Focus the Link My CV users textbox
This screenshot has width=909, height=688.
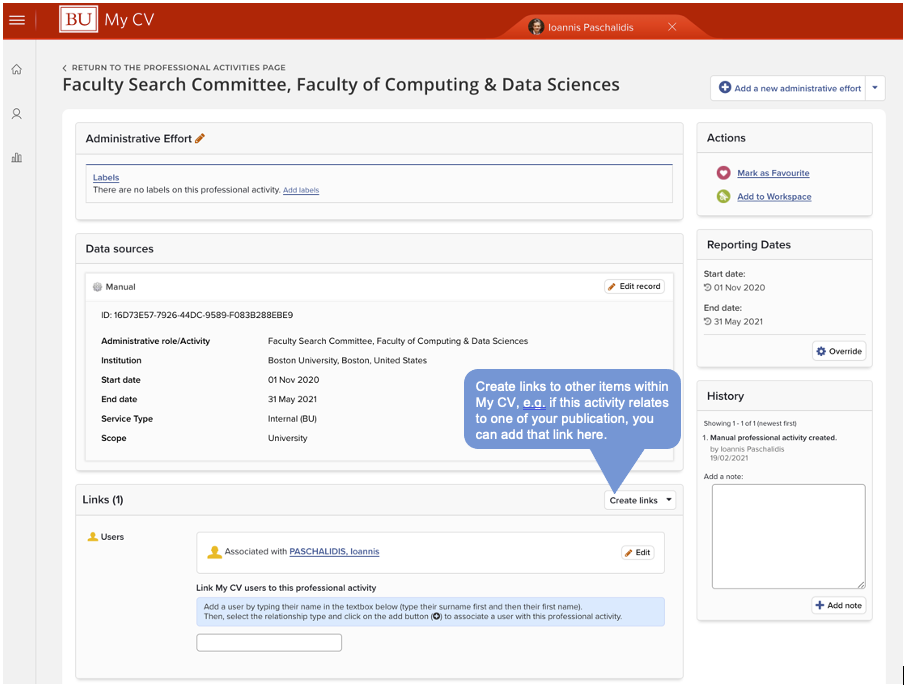(x=269, y=643)
